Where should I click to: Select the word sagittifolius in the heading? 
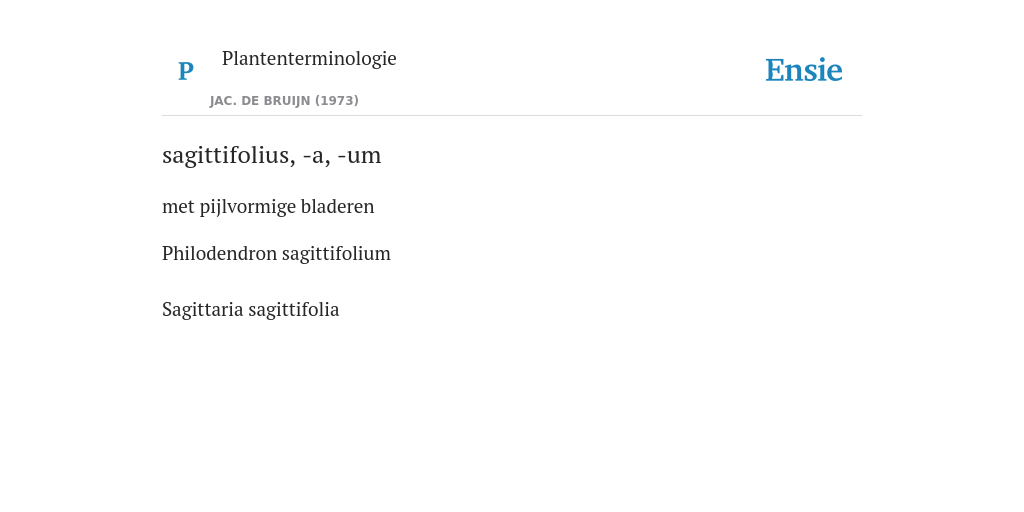tap(225, 155)
